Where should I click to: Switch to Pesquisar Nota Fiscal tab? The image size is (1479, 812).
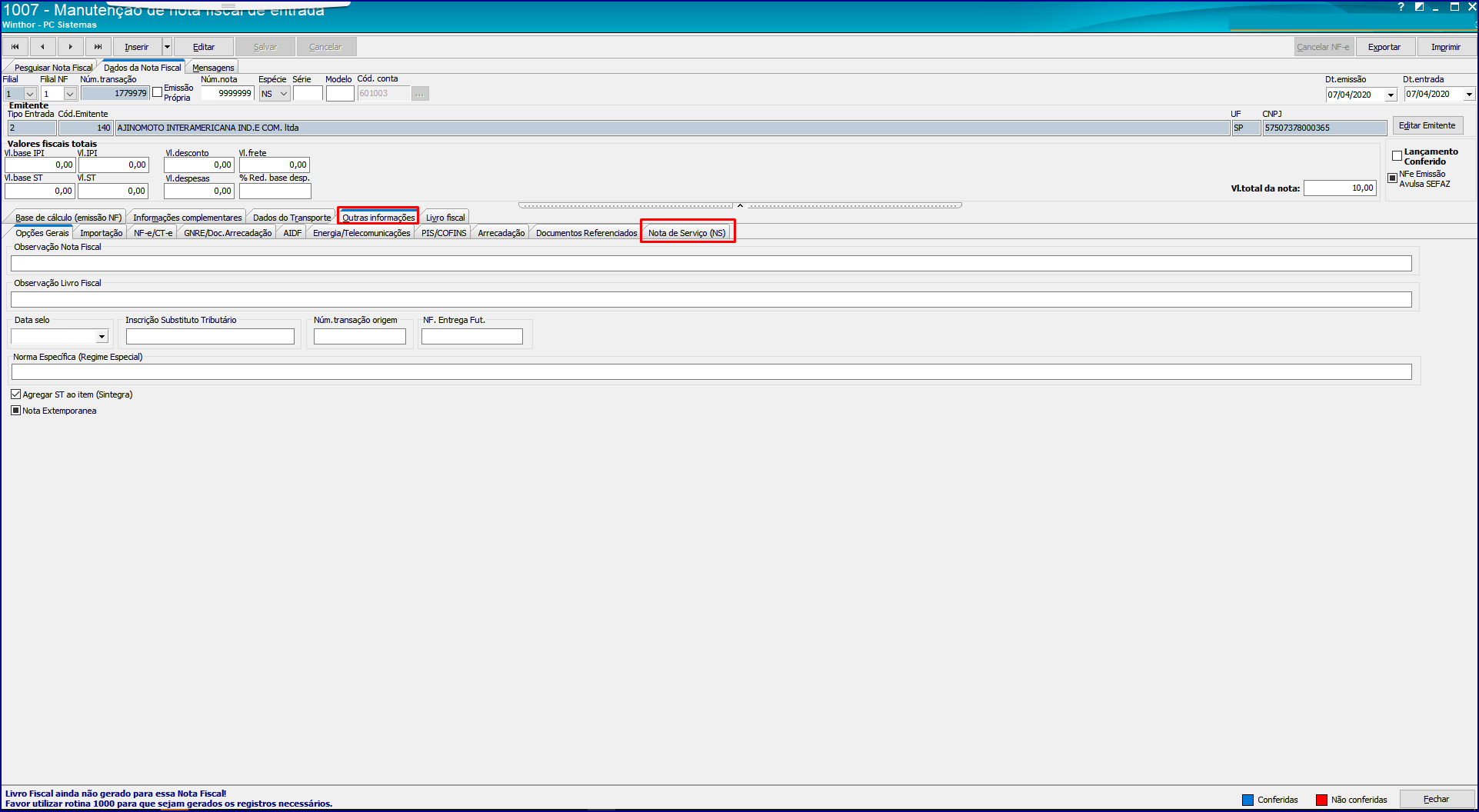[53, 68]
